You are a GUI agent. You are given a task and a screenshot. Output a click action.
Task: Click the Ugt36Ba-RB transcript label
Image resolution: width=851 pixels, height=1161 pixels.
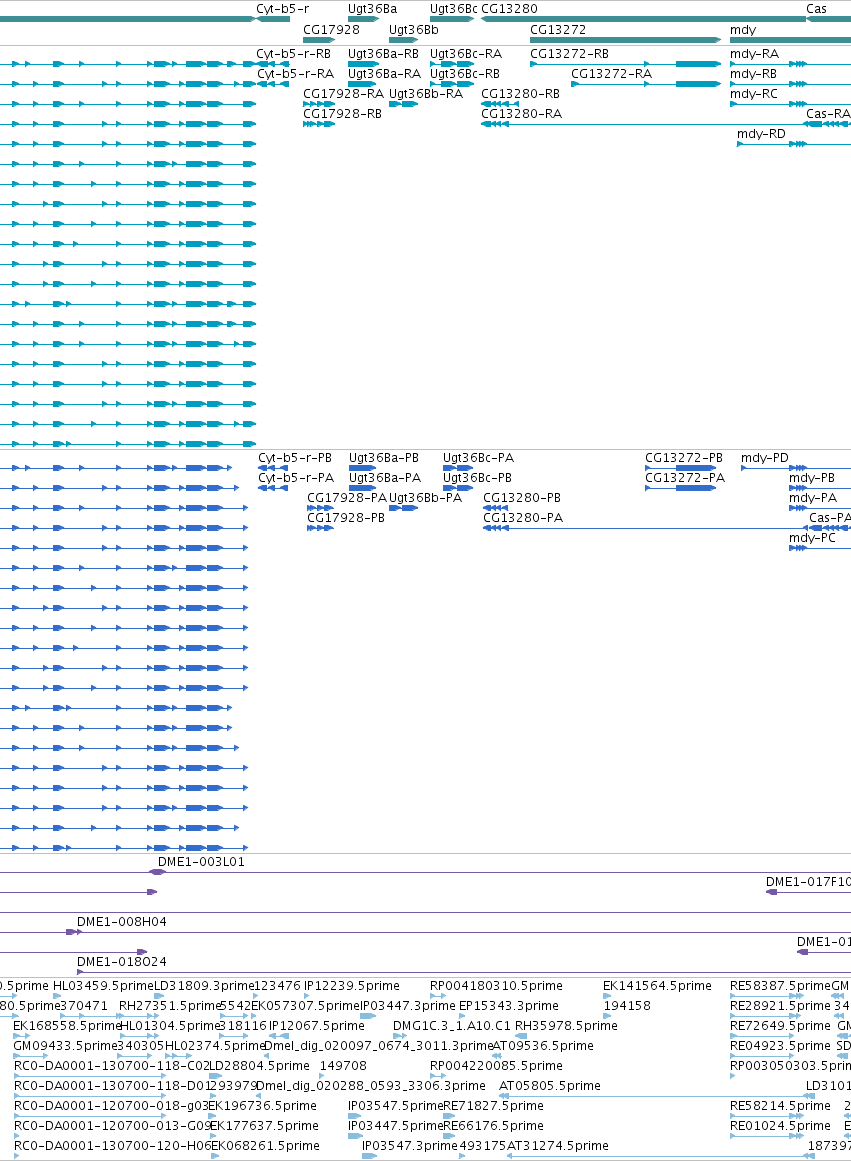383,54
